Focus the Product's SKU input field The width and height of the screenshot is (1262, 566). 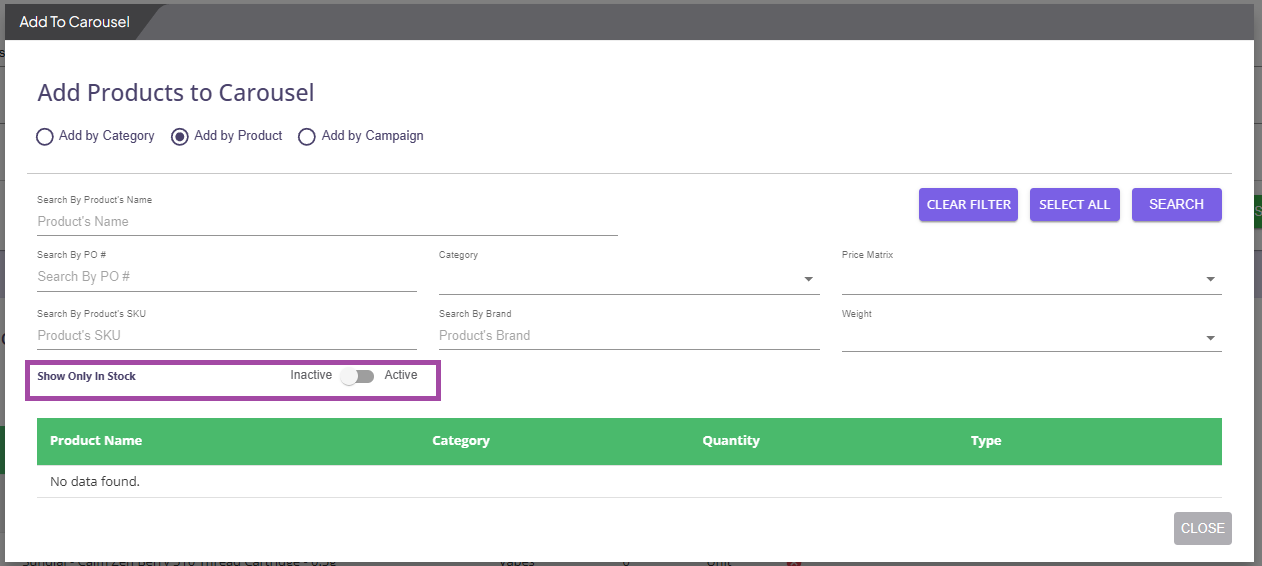click(226, 336)
